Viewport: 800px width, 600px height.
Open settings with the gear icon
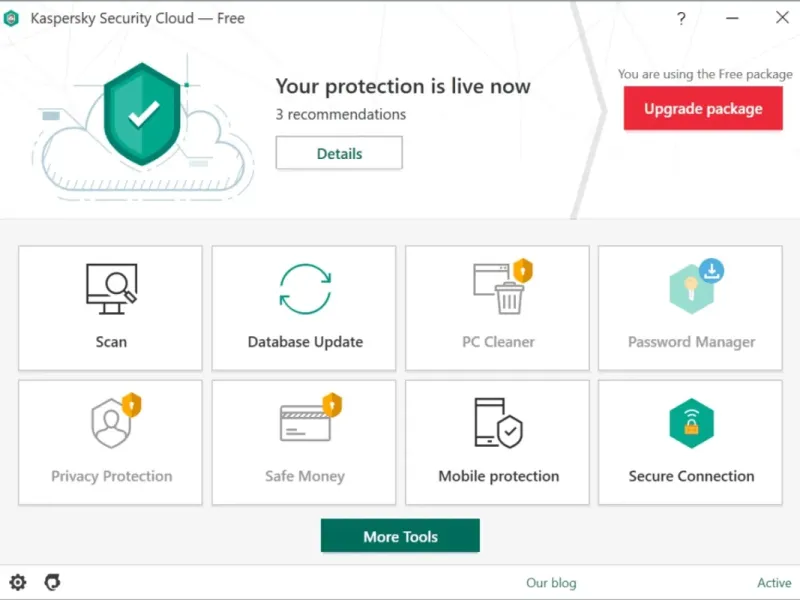(18, 582)
